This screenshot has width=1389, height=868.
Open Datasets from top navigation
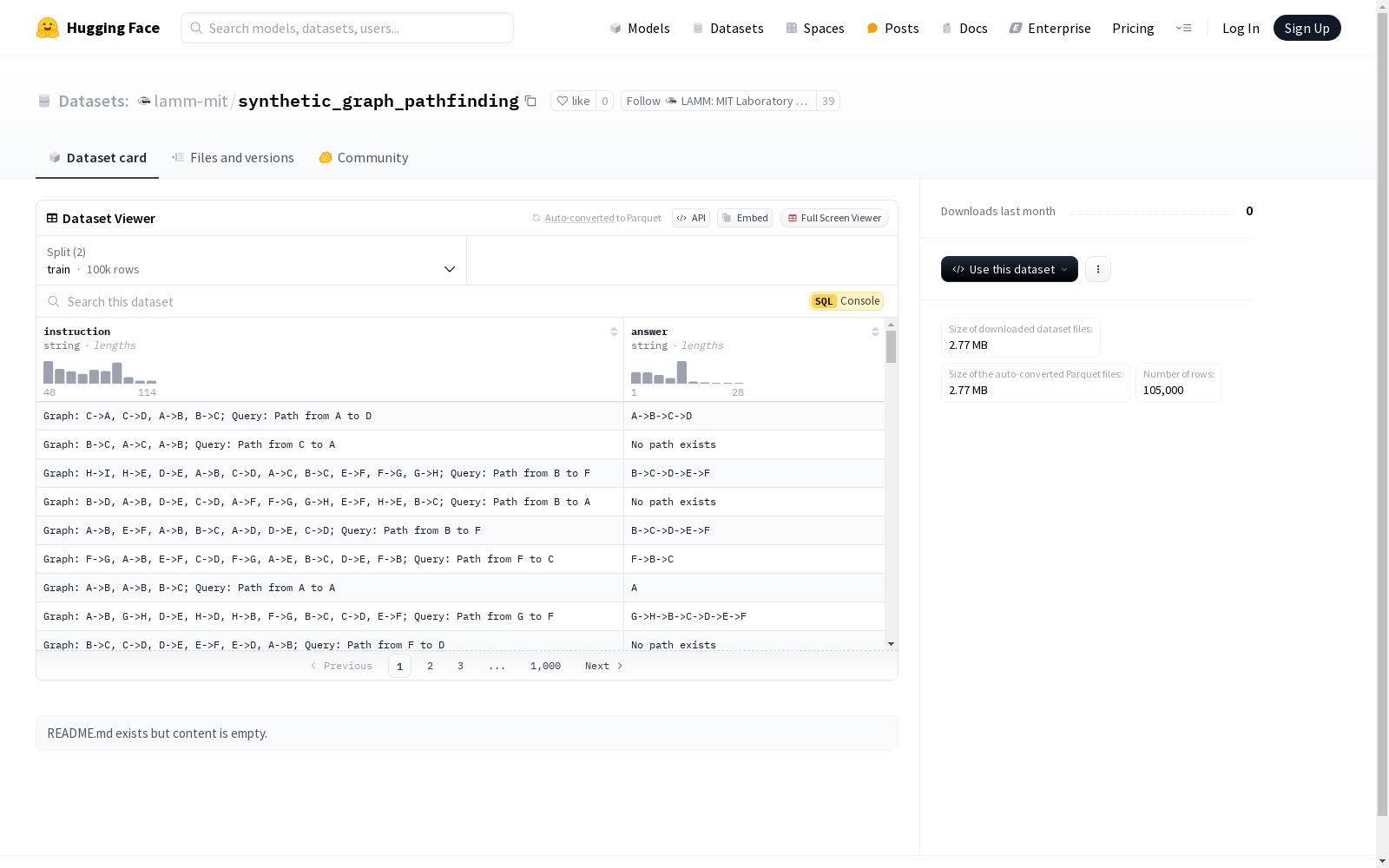(727, 28)
